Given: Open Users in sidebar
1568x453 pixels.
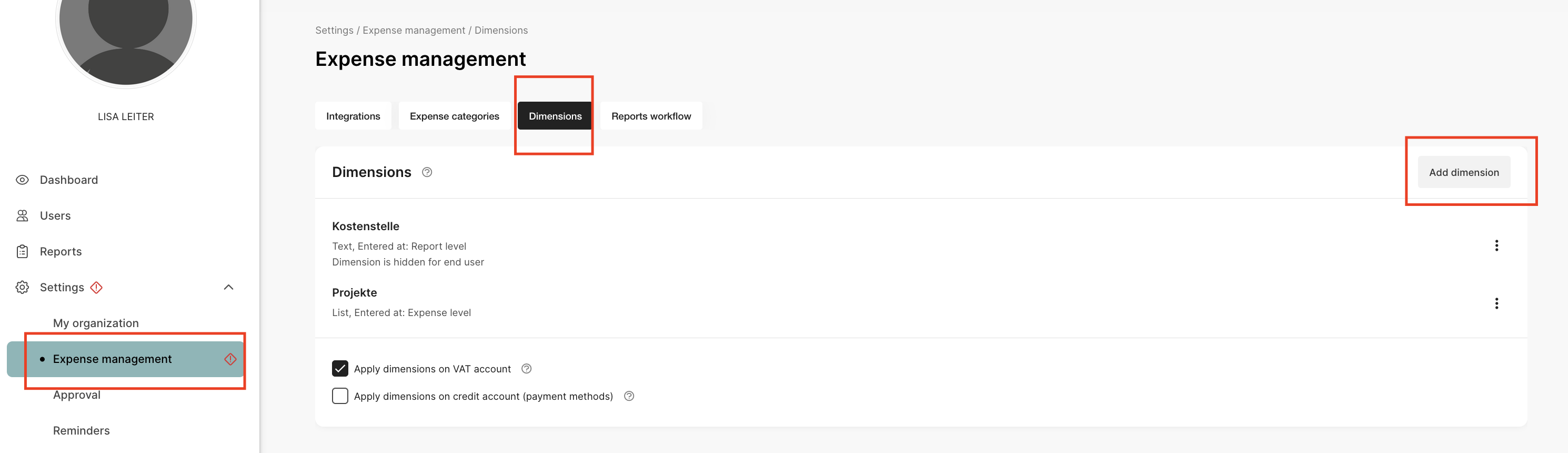Looking at the screenshot, I should coord(55,216).
